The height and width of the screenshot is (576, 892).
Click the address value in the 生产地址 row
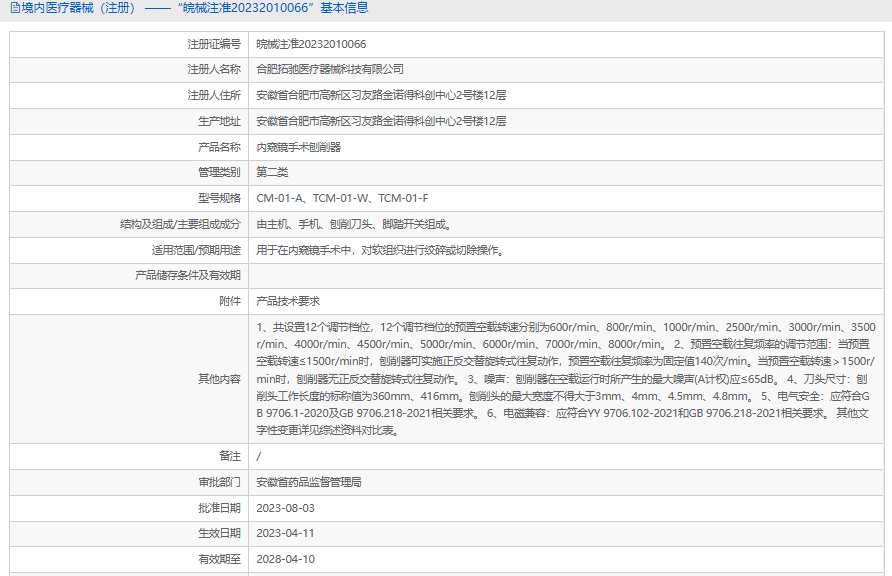pos(381,121)
